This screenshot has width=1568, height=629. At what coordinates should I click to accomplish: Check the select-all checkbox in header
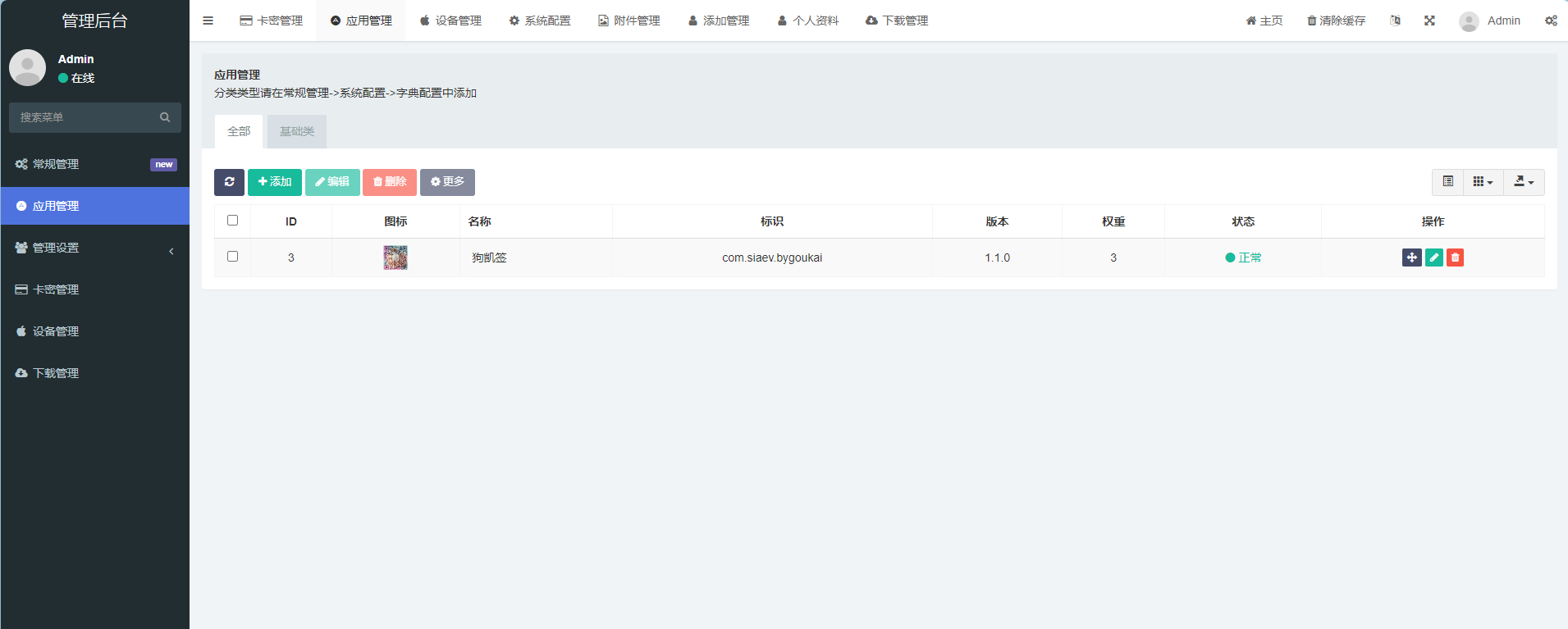(232, 221)
